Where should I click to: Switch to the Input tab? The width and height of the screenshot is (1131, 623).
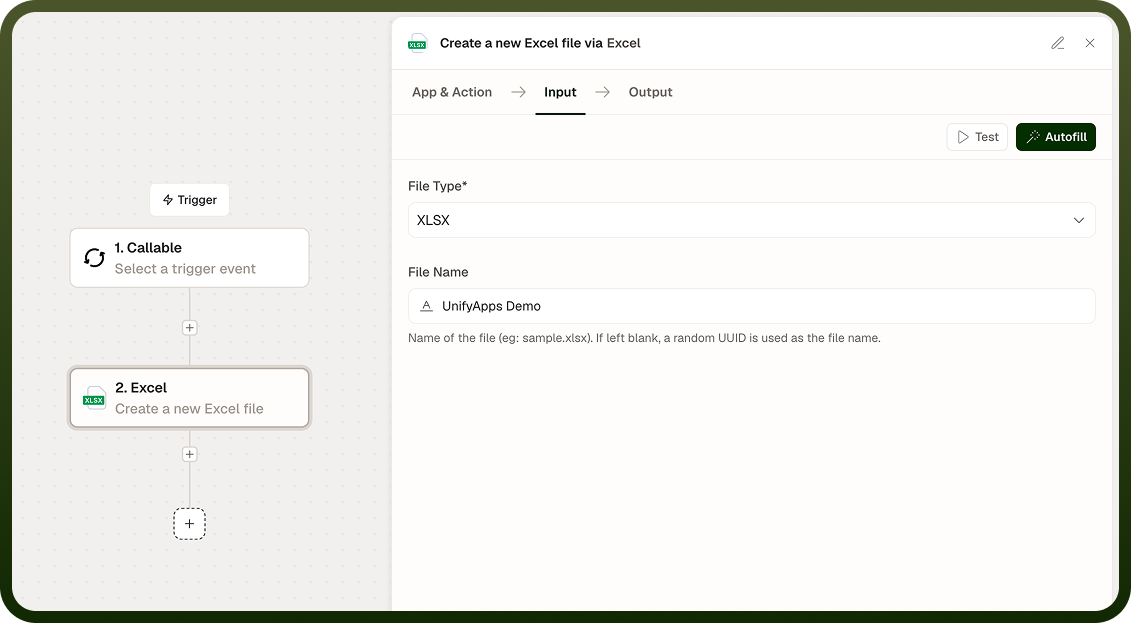click(x=560, y=92)
